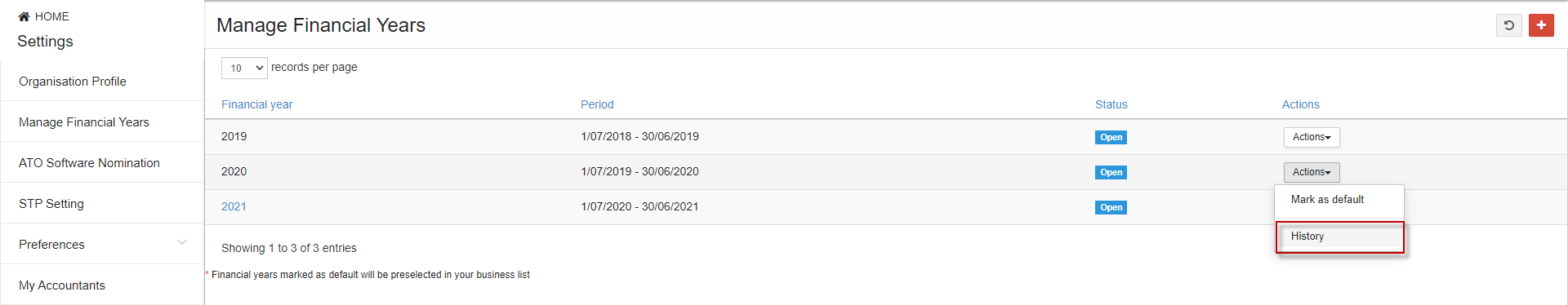This screenshot has height=305, width=1568.
Task: Click the Open status badge for 2021
Action: [x=1111, y=207]
